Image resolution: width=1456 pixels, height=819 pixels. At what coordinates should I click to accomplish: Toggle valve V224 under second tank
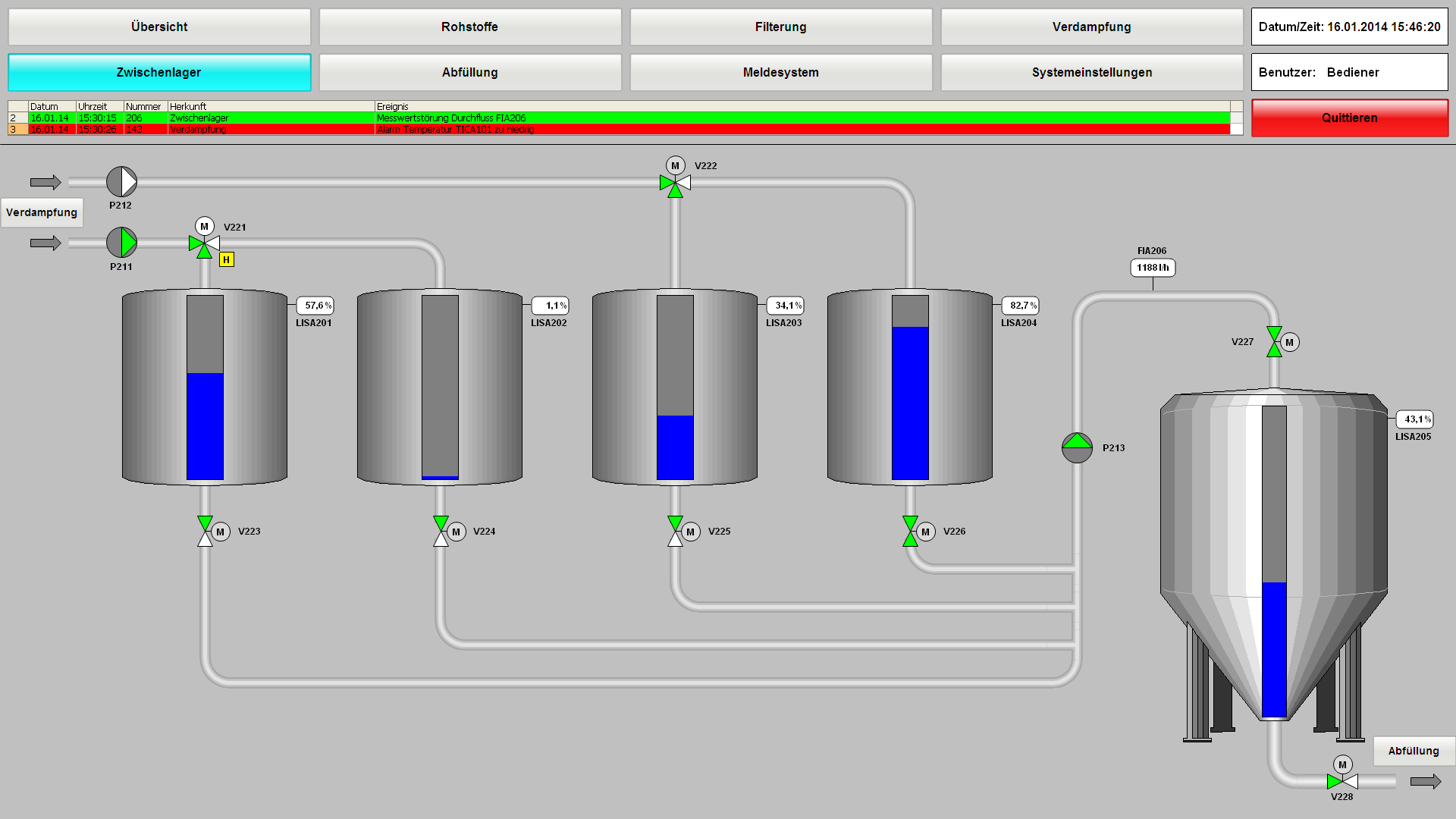[441, 531]
